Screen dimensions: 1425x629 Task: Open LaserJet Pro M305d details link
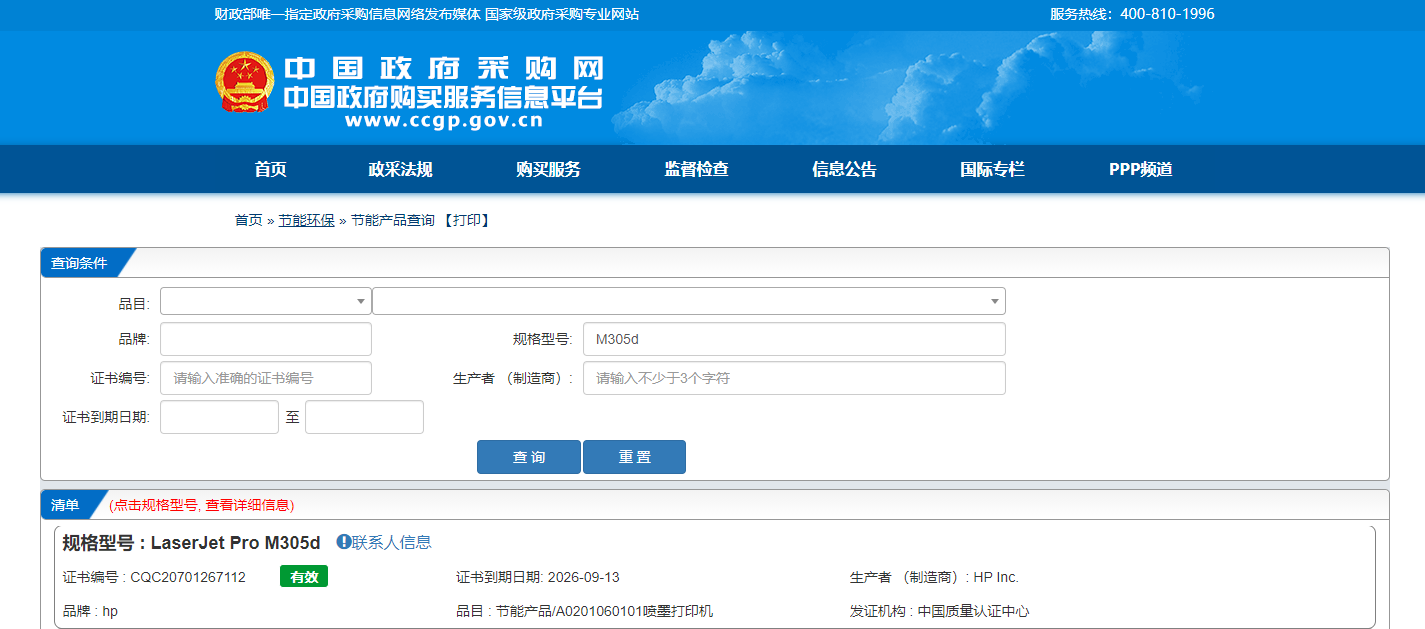tap(235, 543)
